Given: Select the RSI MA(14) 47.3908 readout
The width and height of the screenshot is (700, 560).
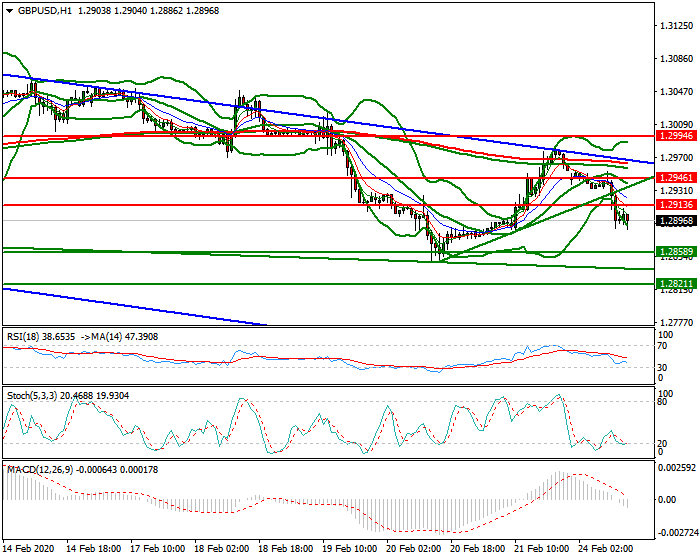Looking at the screenshot, I should (119, 337).
